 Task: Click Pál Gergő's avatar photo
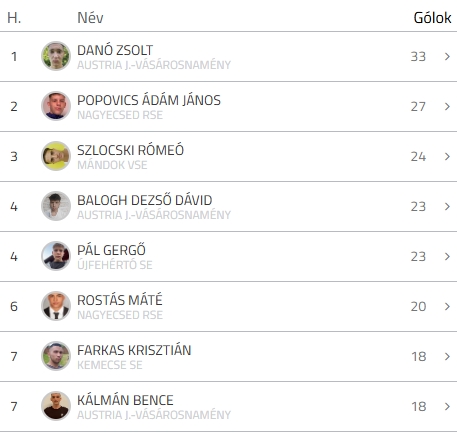tap(56, 256)
